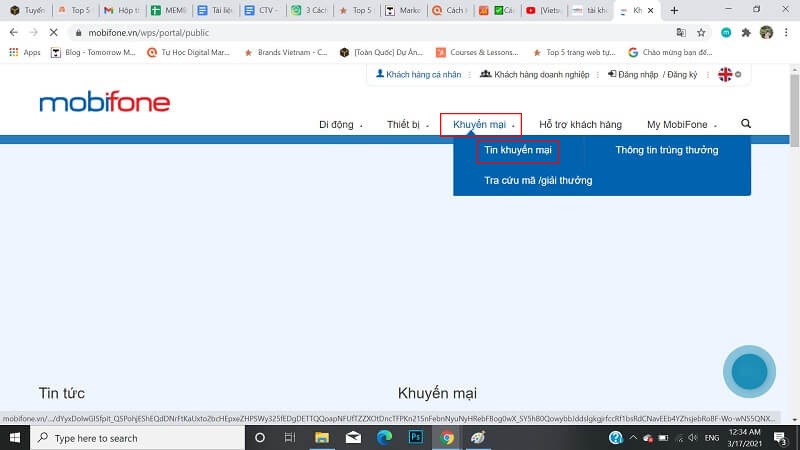Open Brands Vietnam bookmark

pyautogui.click(x=286, y=52)
